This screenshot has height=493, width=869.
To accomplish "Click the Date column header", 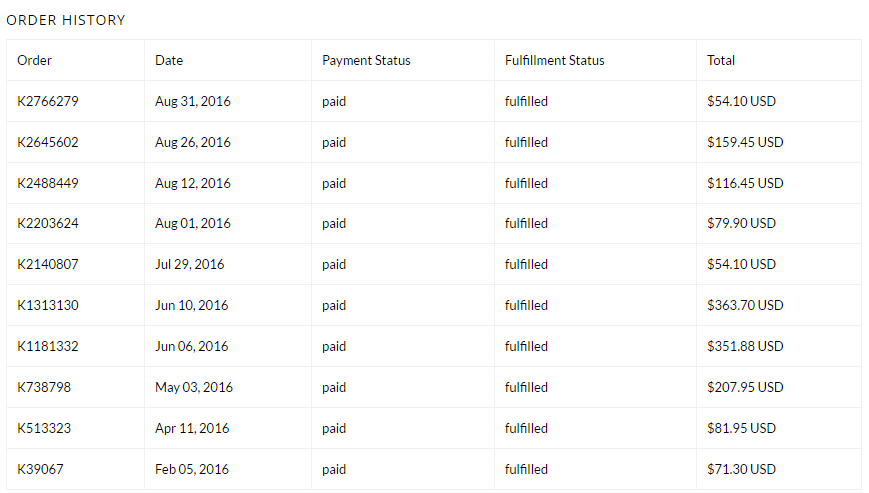I will (169, 60).
